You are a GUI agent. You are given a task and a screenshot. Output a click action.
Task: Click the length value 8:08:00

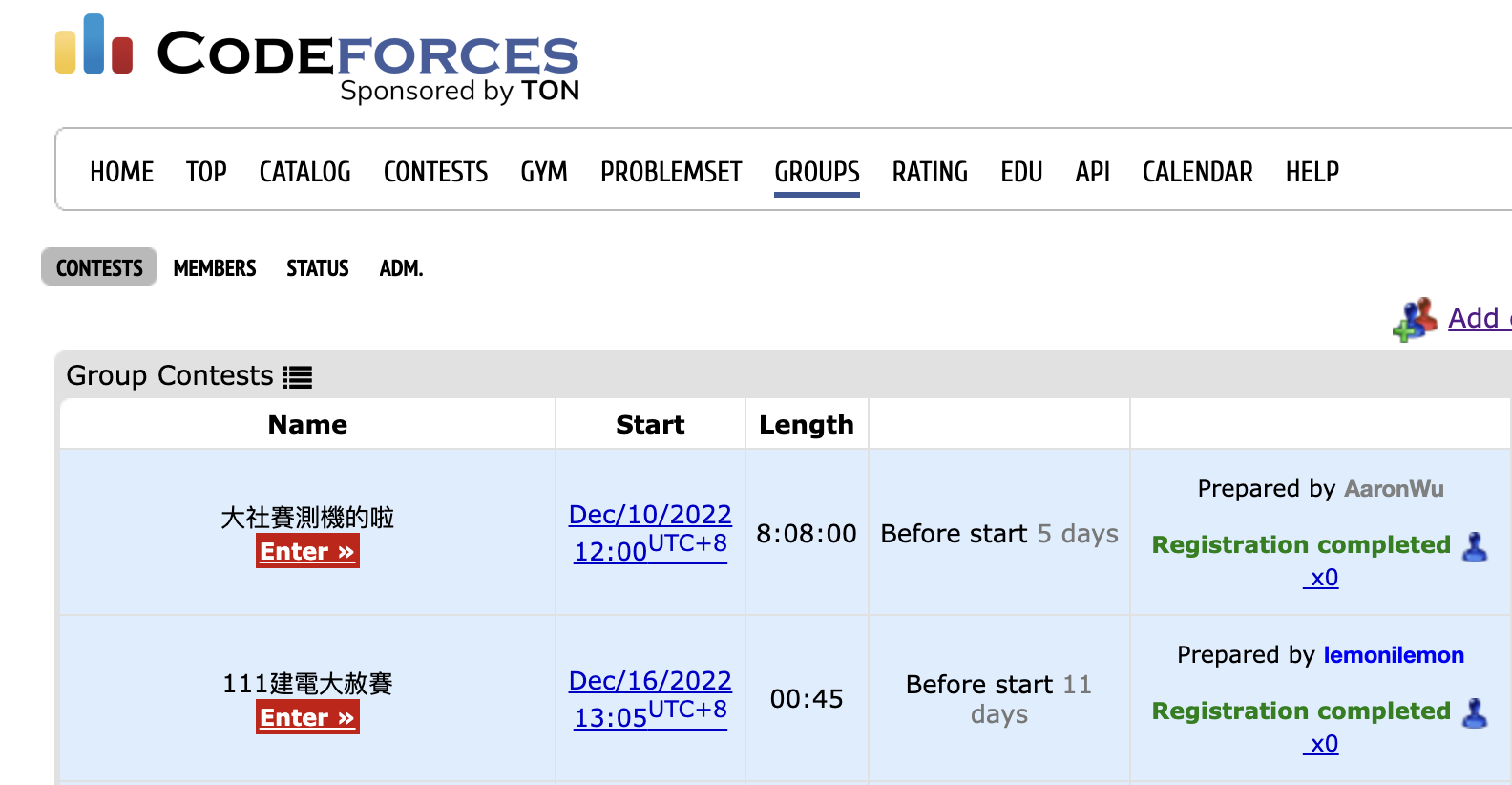807,534
